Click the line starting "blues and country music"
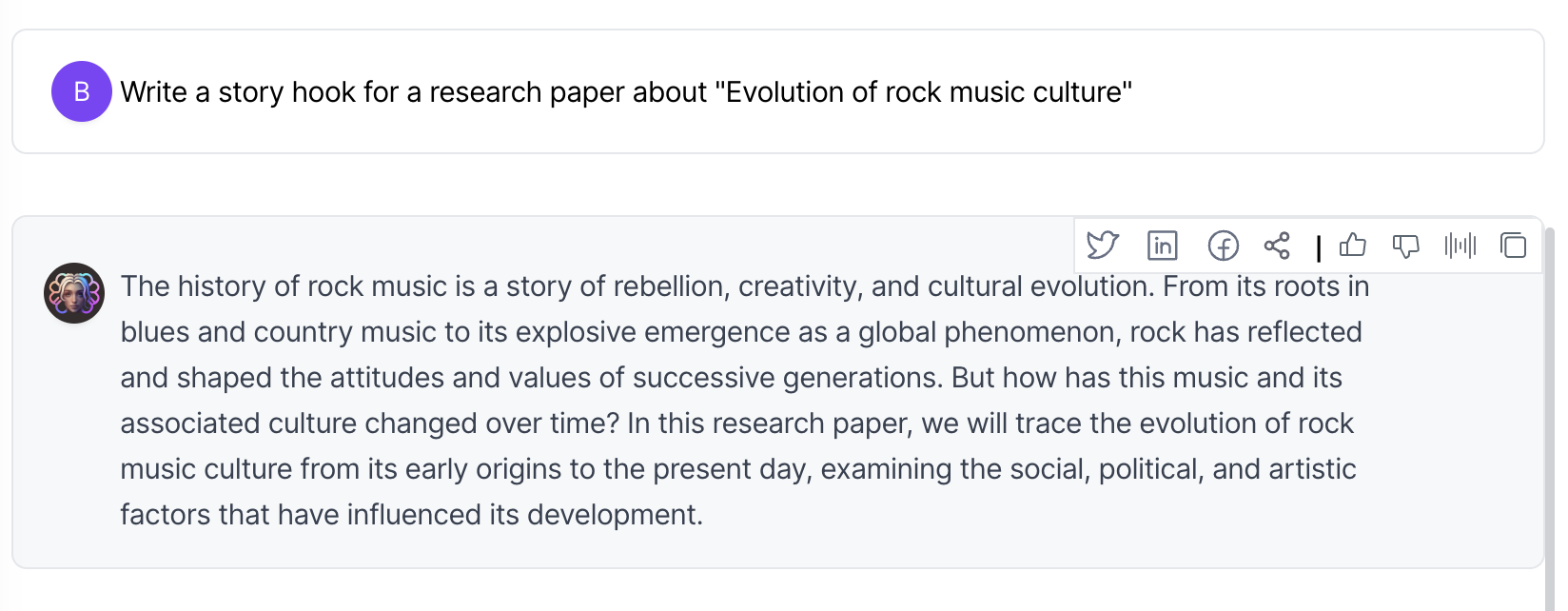The height and width of the screenshot is (611, 1568). coord(740,332)
